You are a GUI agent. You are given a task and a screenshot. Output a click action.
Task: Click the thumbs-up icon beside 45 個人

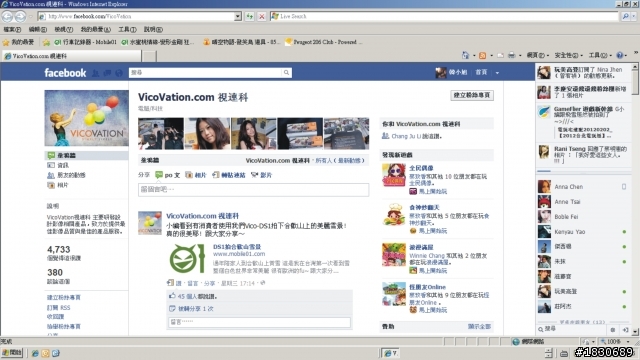coord(172,296)
